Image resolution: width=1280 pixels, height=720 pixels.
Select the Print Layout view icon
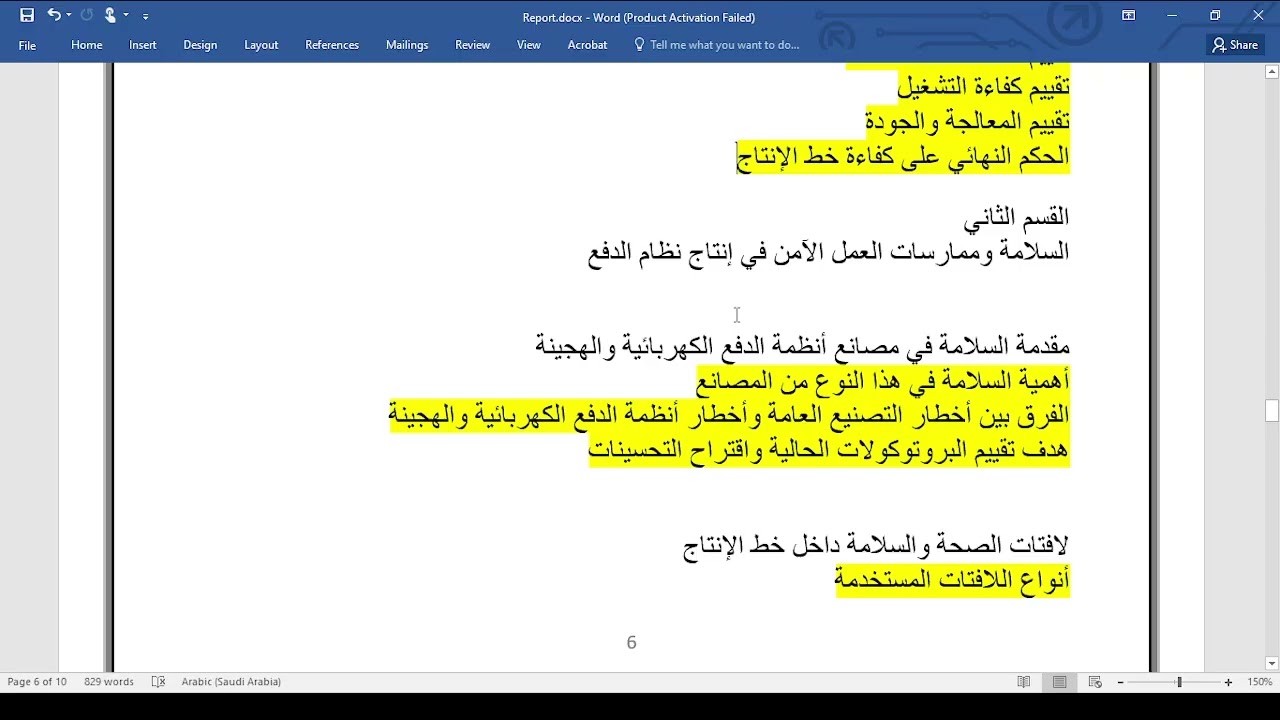point(1060,682)
